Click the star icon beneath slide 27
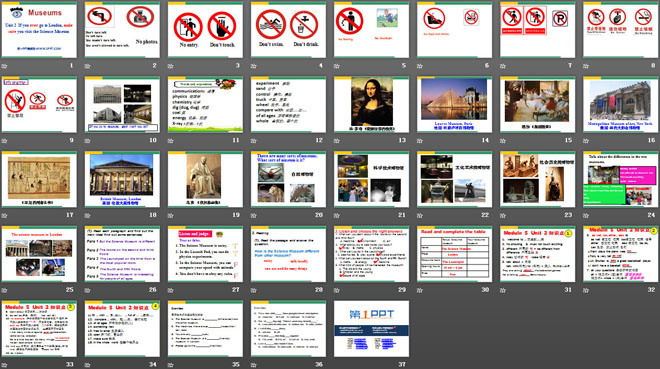Screen dimensions: 660x369 171,290
